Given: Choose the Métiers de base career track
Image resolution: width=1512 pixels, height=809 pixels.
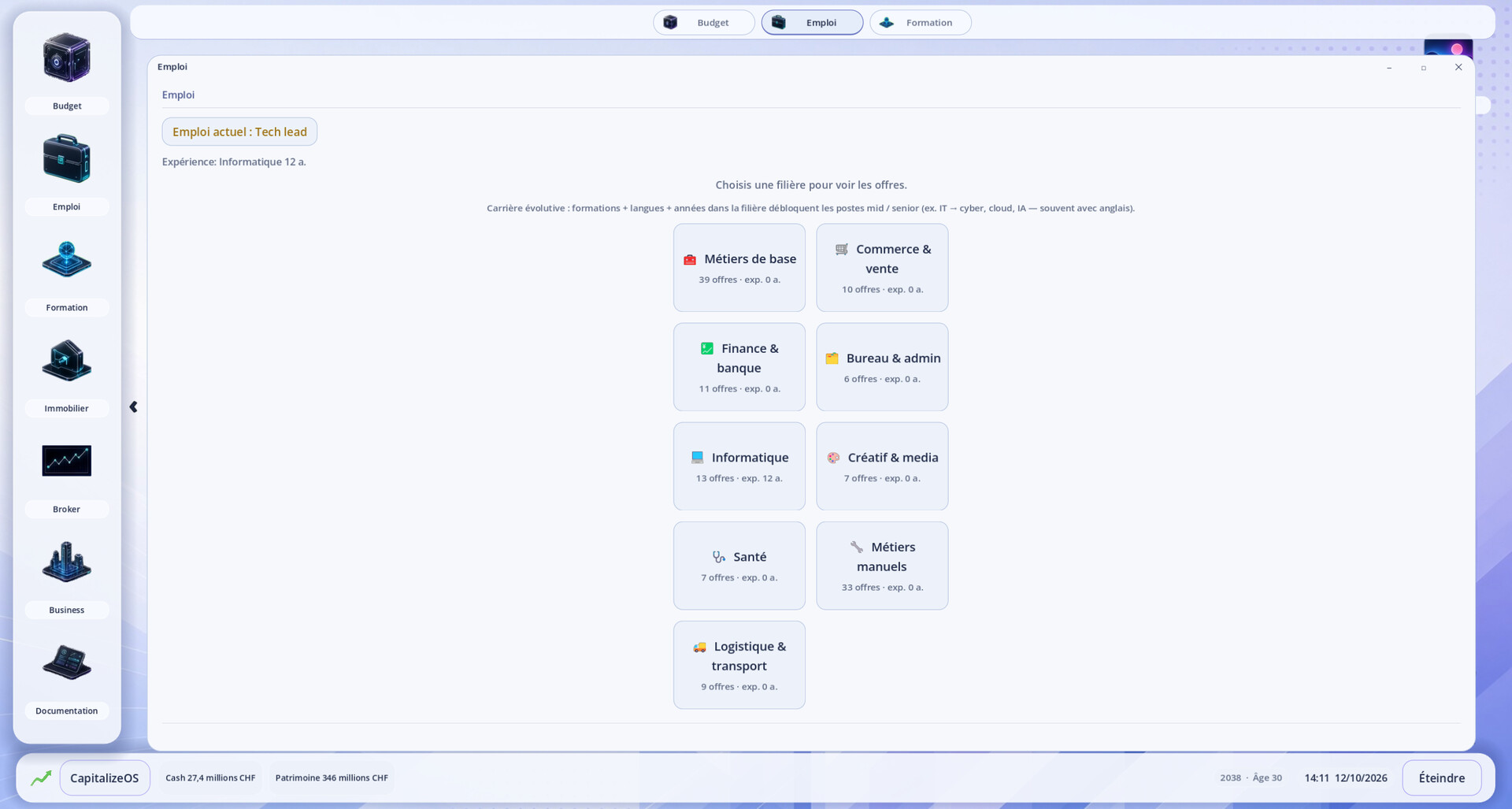Looking at the screenshot, I should pyautogui.click(x=739, y=268).
